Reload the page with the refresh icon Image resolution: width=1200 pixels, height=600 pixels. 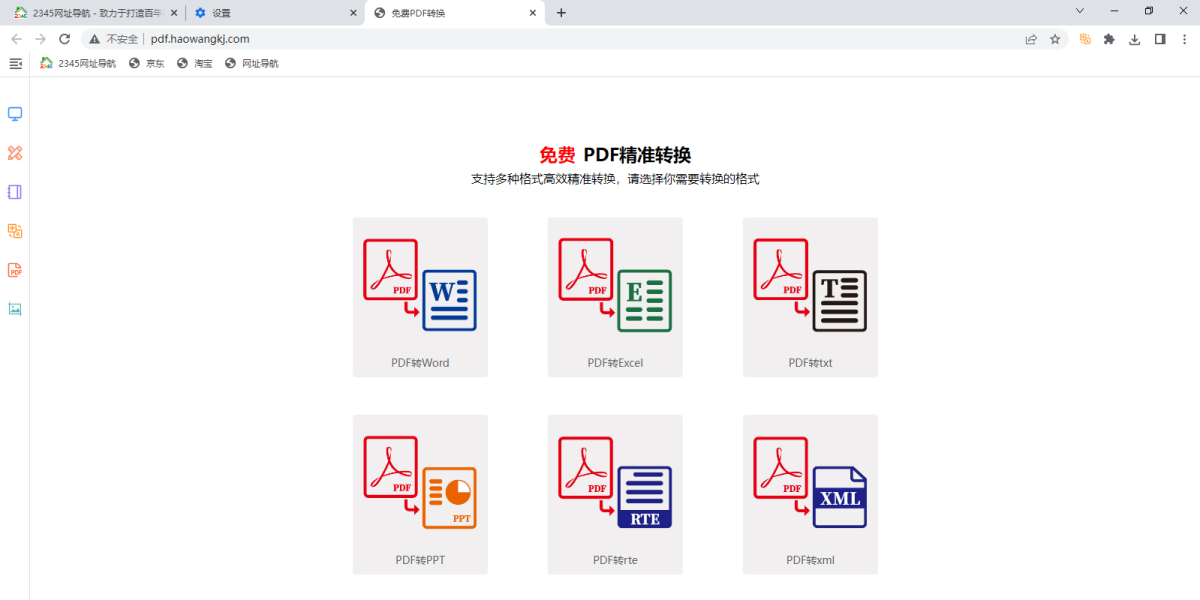point(64,38)
